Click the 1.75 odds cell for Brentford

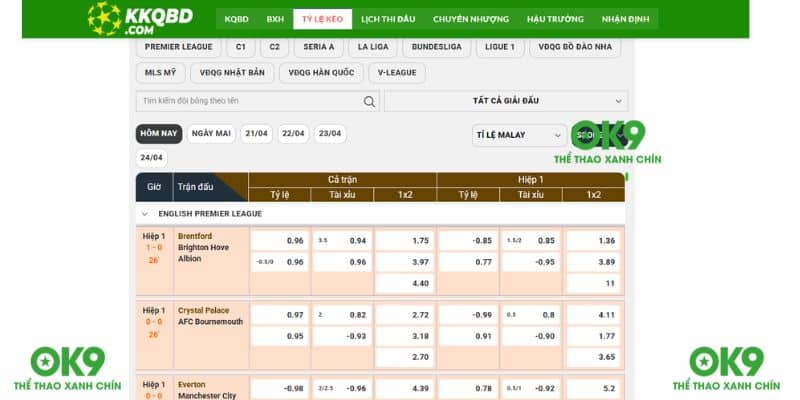tap(403, 241)
